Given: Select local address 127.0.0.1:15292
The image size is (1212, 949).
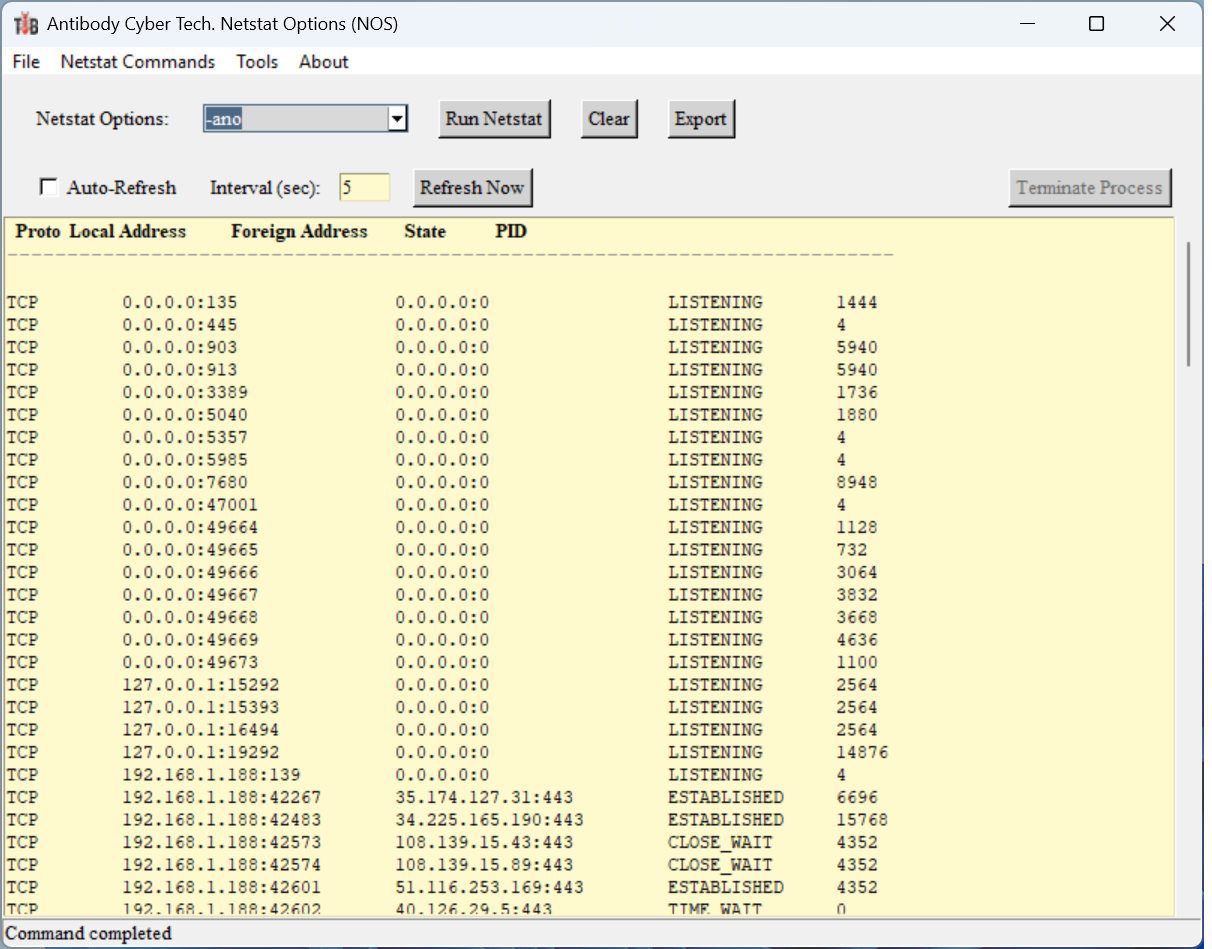Looking at the screenshot, I should (201, 685).
